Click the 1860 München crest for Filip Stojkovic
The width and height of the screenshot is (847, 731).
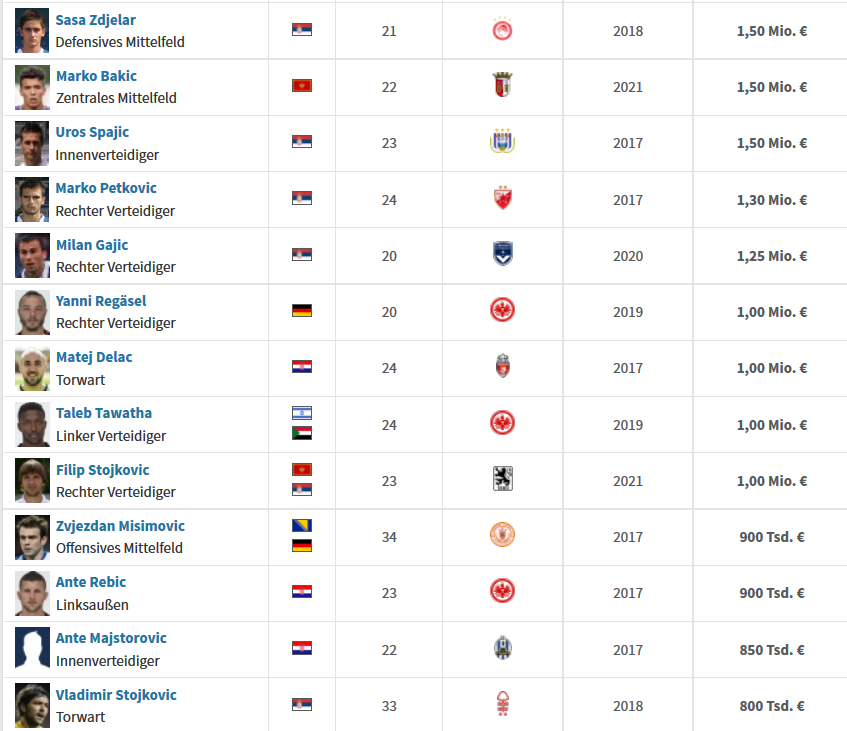pyautogui.click(x=502, y=480)
